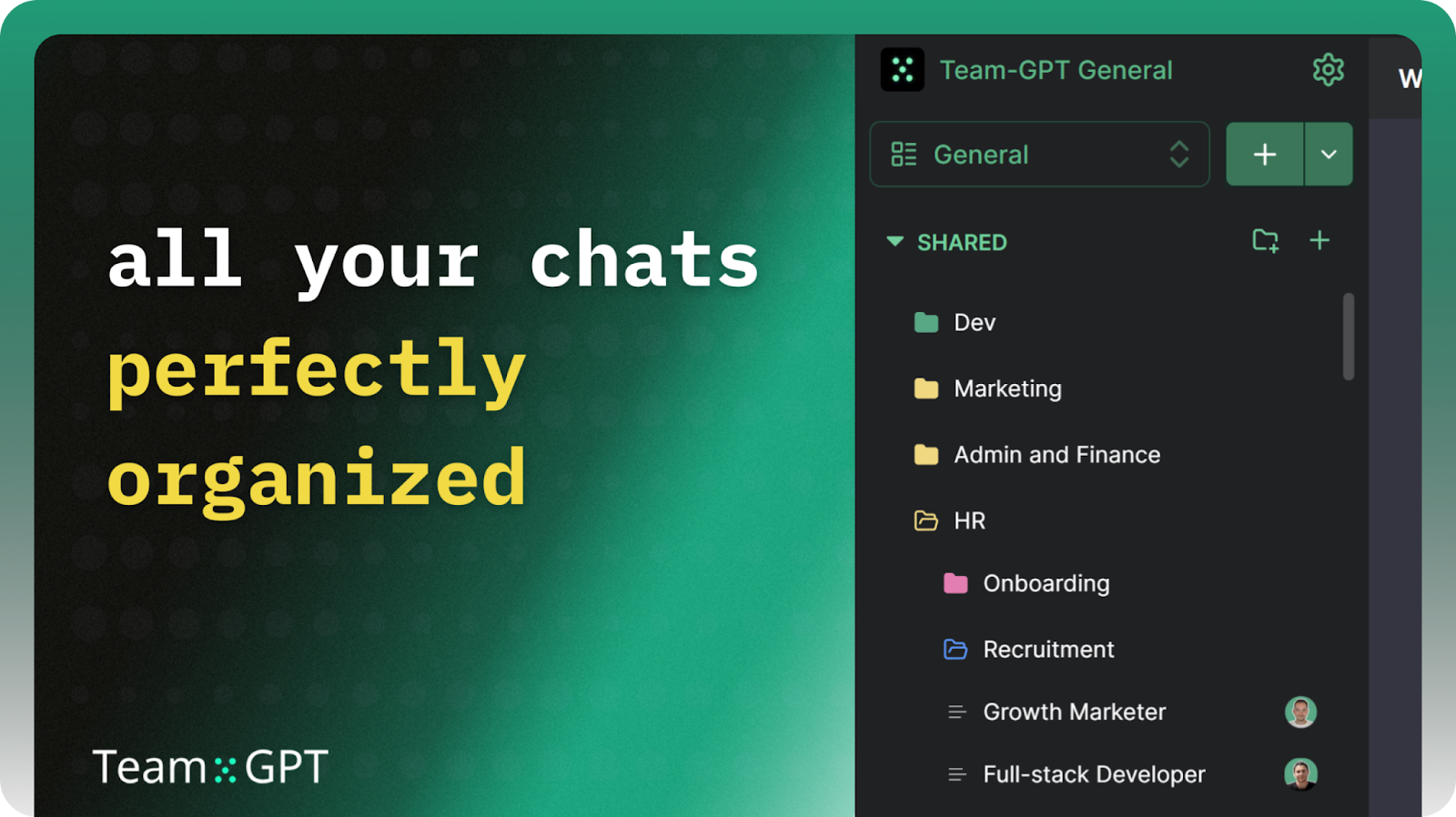Click the avatar beside Full-stack Developer
1456x817 pixels.
[1300, 774]
